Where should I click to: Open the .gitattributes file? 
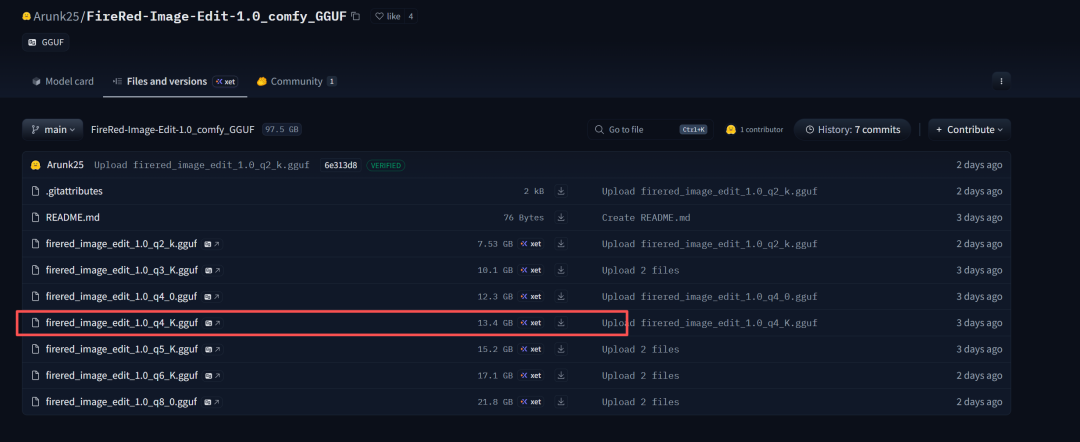coord(74,191)
